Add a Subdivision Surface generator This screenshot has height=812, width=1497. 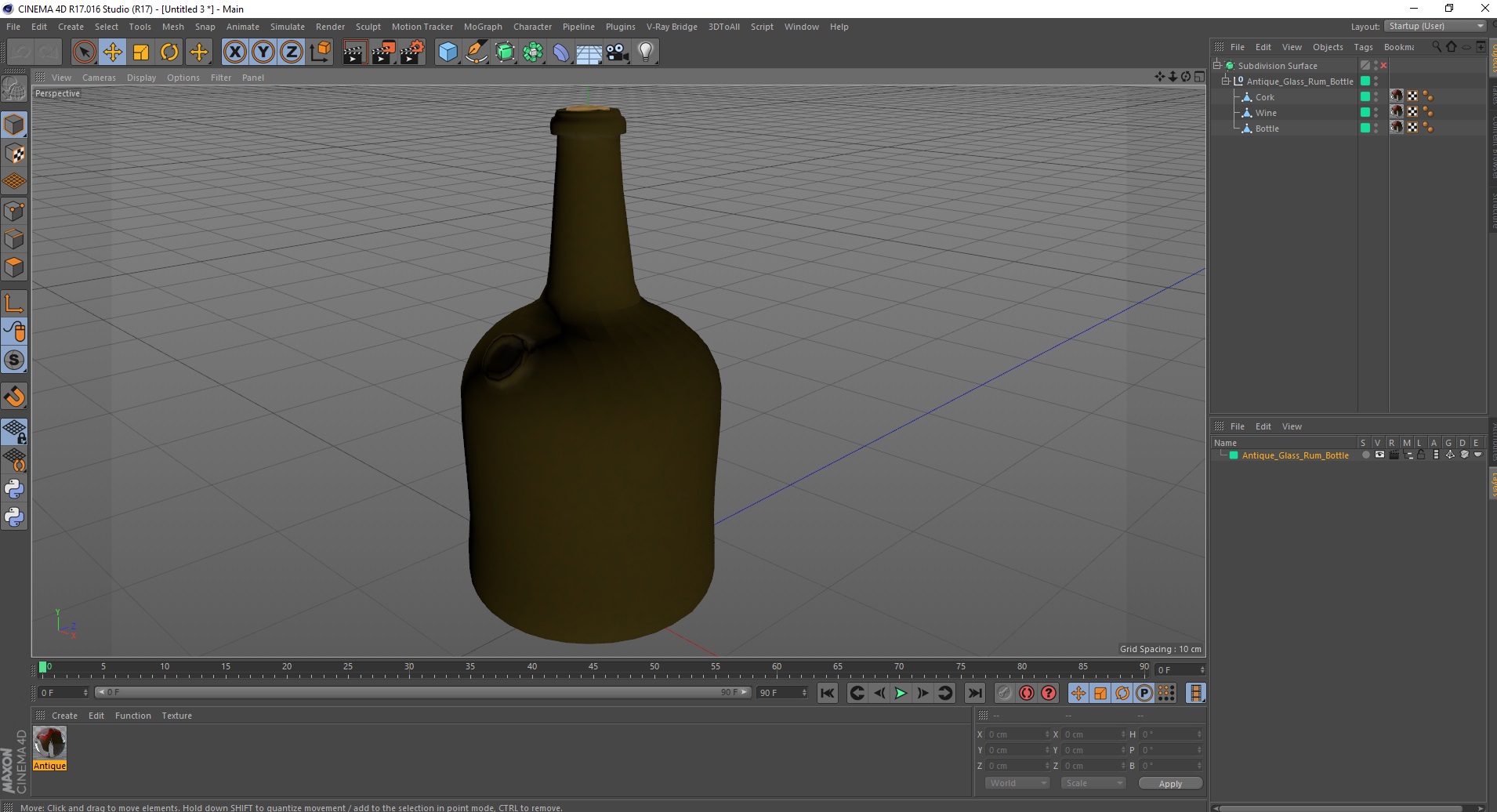point(506,53)
